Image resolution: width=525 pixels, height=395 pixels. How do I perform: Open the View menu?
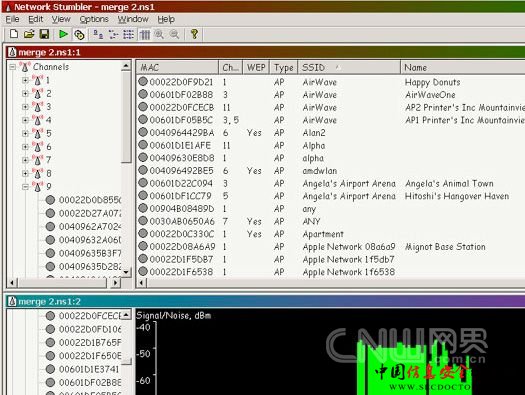pyautogui.click(x=61, y=19)
